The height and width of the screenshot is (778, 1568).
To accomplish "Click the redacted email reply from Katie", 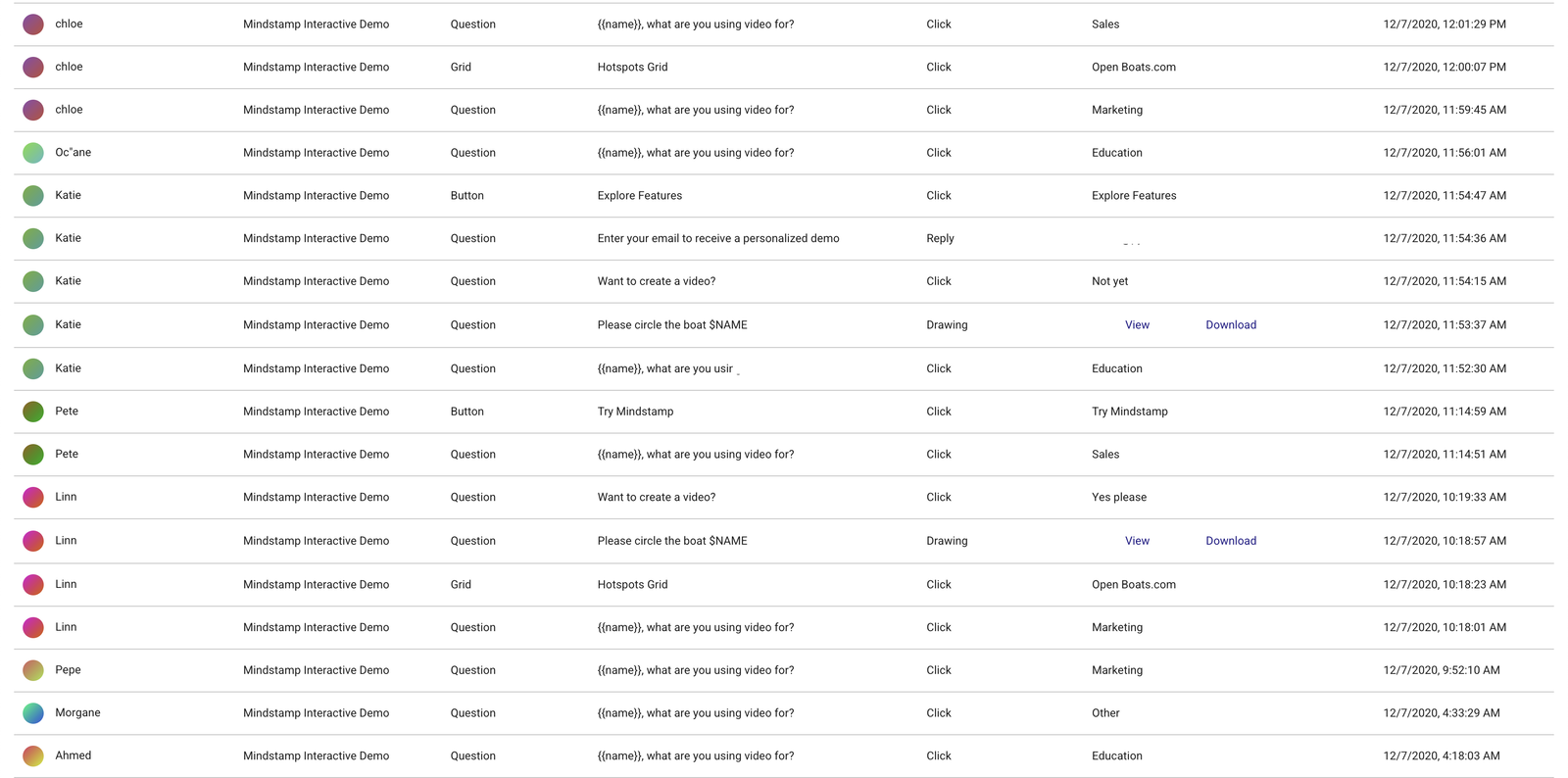I will tap(1134, 238).
